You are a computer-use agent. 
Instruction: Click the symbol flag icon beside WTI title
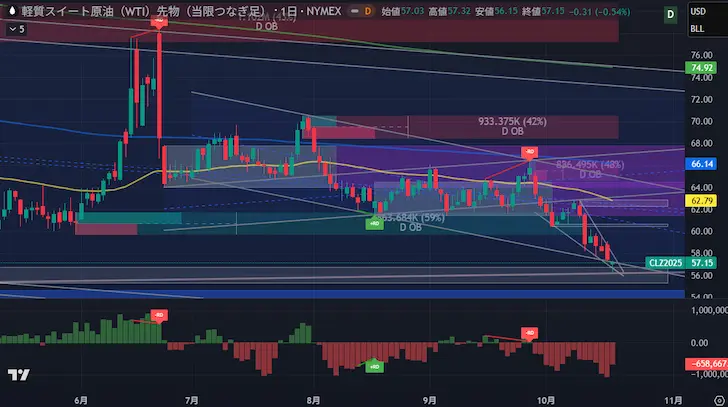coord(11,10)
